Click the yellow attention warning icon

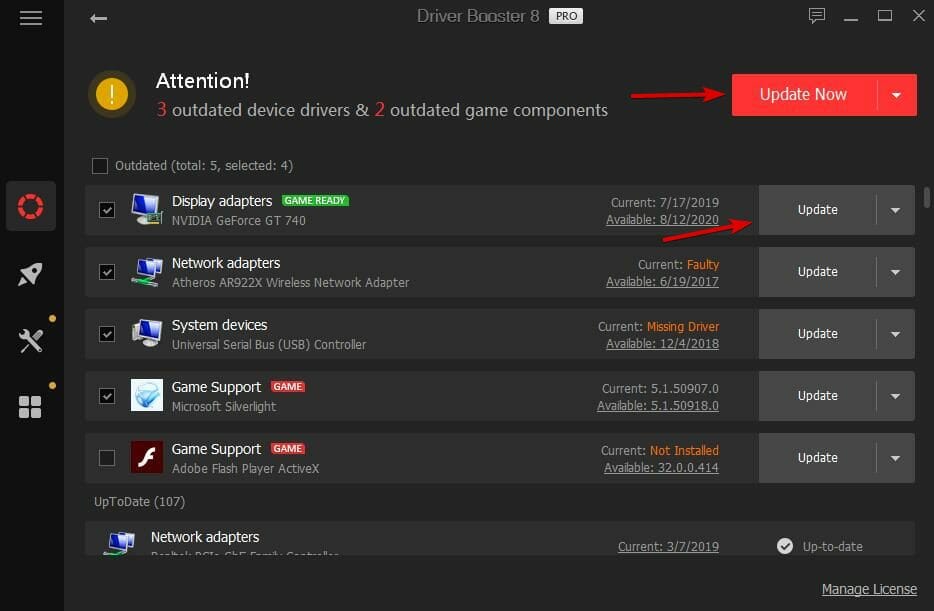pos(112,94)
